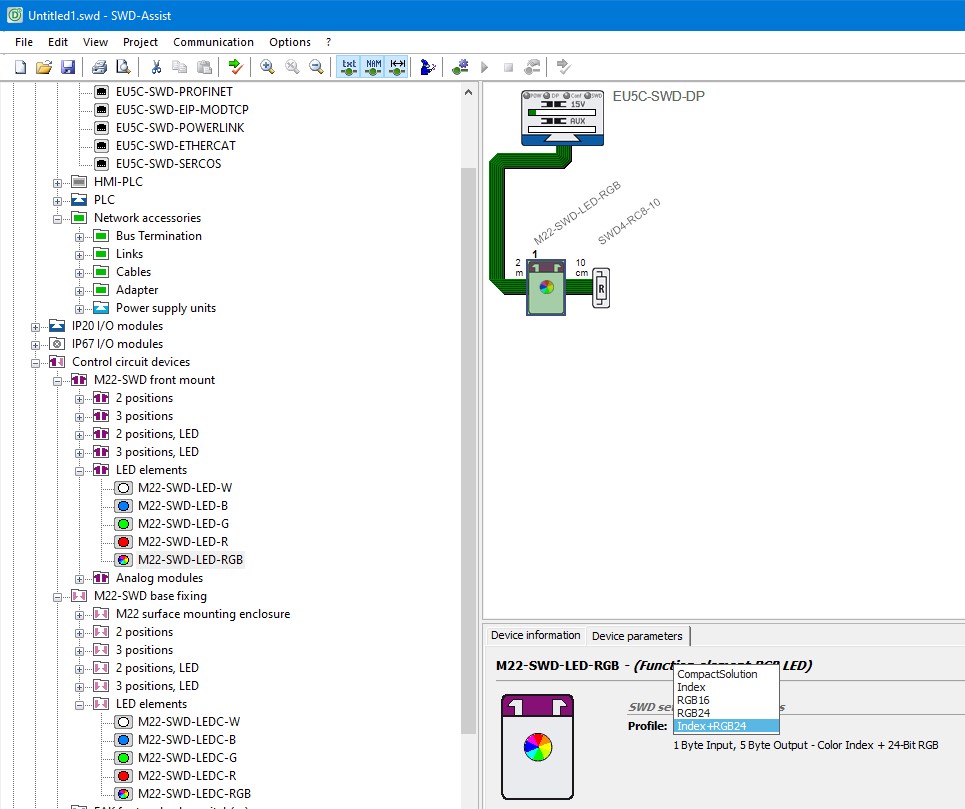Select EU5C-SWD-ETHERCAT gateway in the tree

(175, 146)
